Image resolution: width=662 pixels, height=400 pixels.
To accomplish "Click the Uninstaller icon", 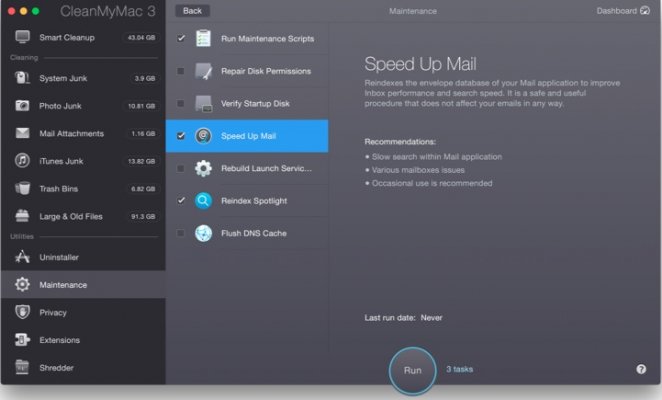I will [x=22, y=257].
